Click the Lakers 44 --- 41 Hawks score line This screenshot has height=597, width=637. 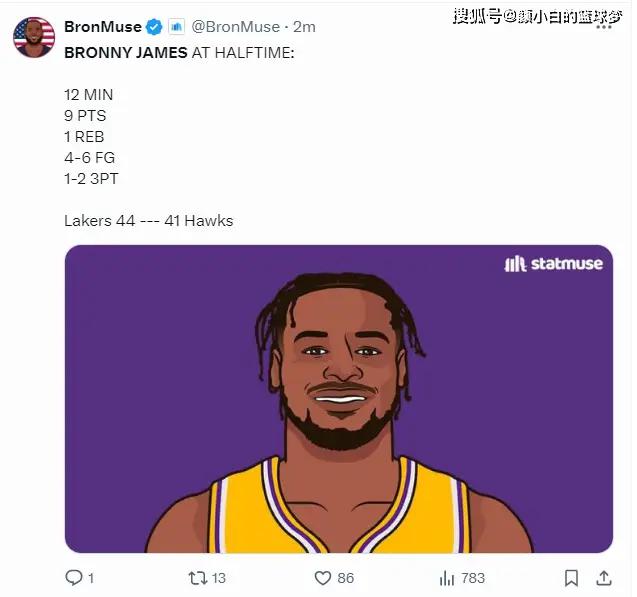(148, 220)
